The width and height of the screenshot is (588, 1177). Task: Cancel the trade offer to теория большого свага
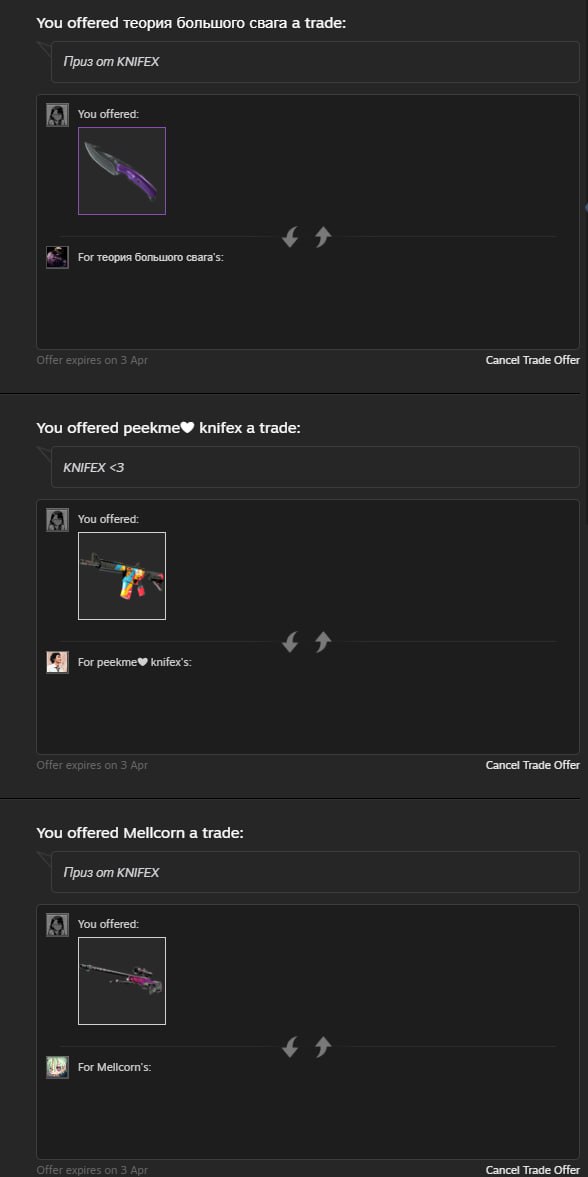(x=532, y=360)
